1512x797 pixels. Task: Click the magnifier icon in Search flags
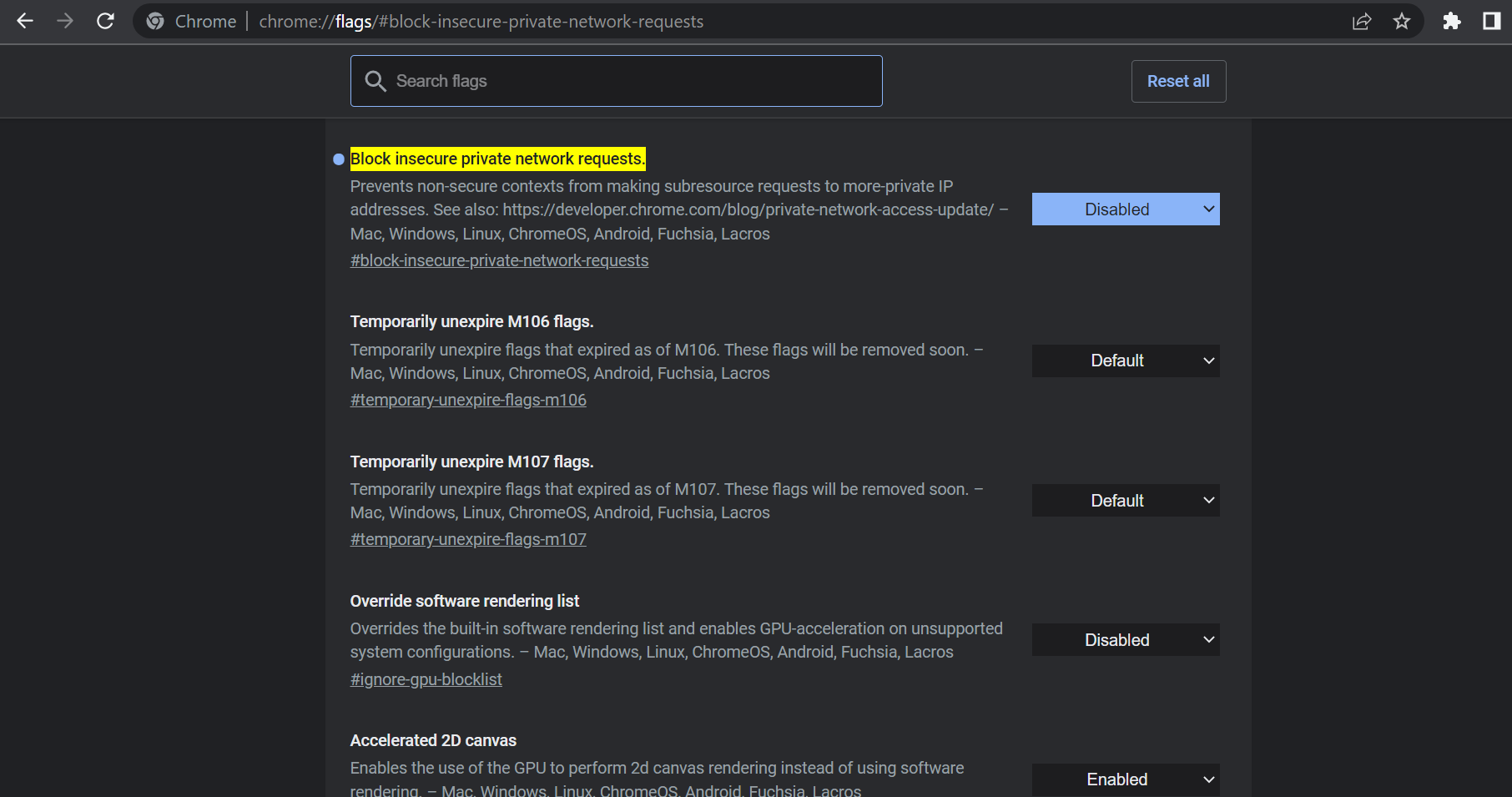tap(375, 81)
